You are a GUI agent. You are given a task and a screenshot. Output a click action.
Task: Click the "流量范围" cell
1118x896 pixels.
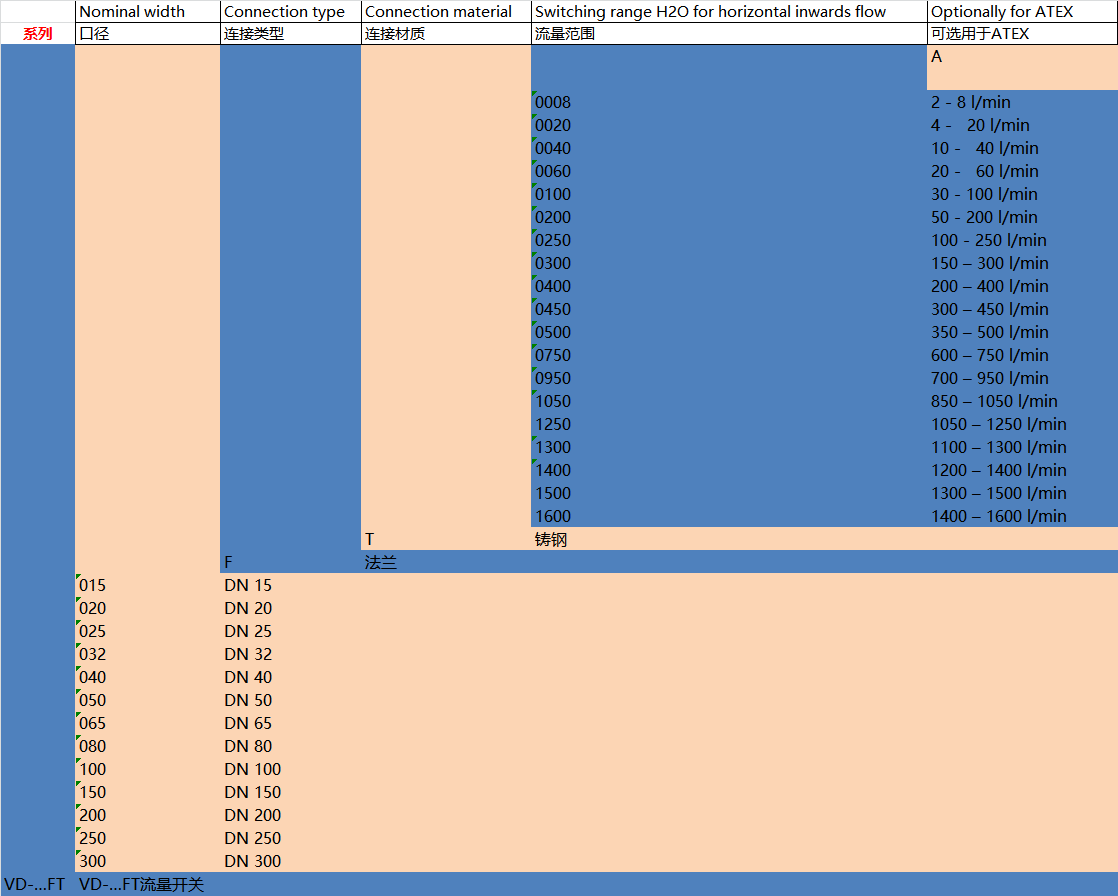coord(728,34)
